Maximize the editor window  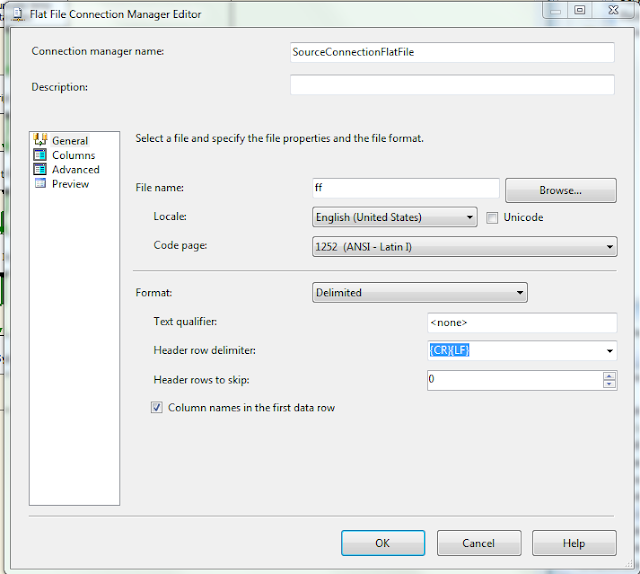pyautogui.click(x=580, y=10)
